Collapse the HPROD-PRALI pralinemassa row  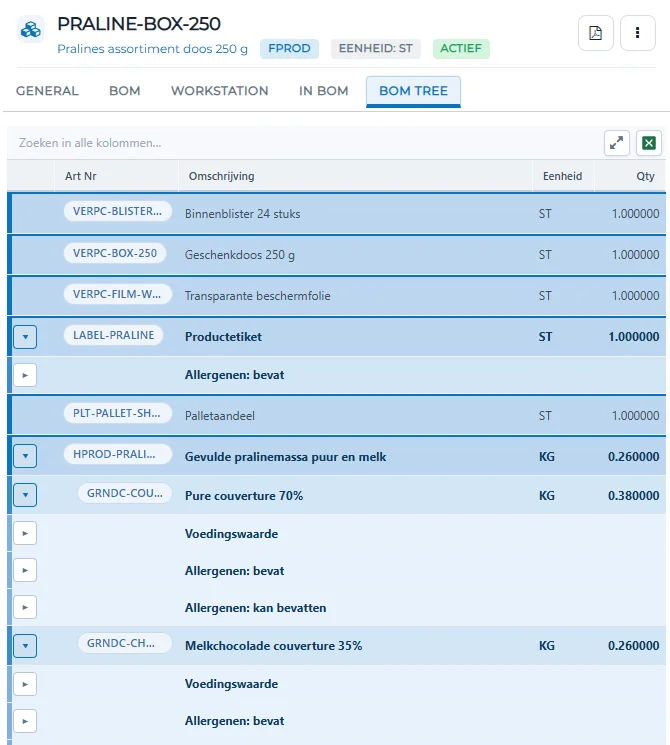(x=25, y=456)
